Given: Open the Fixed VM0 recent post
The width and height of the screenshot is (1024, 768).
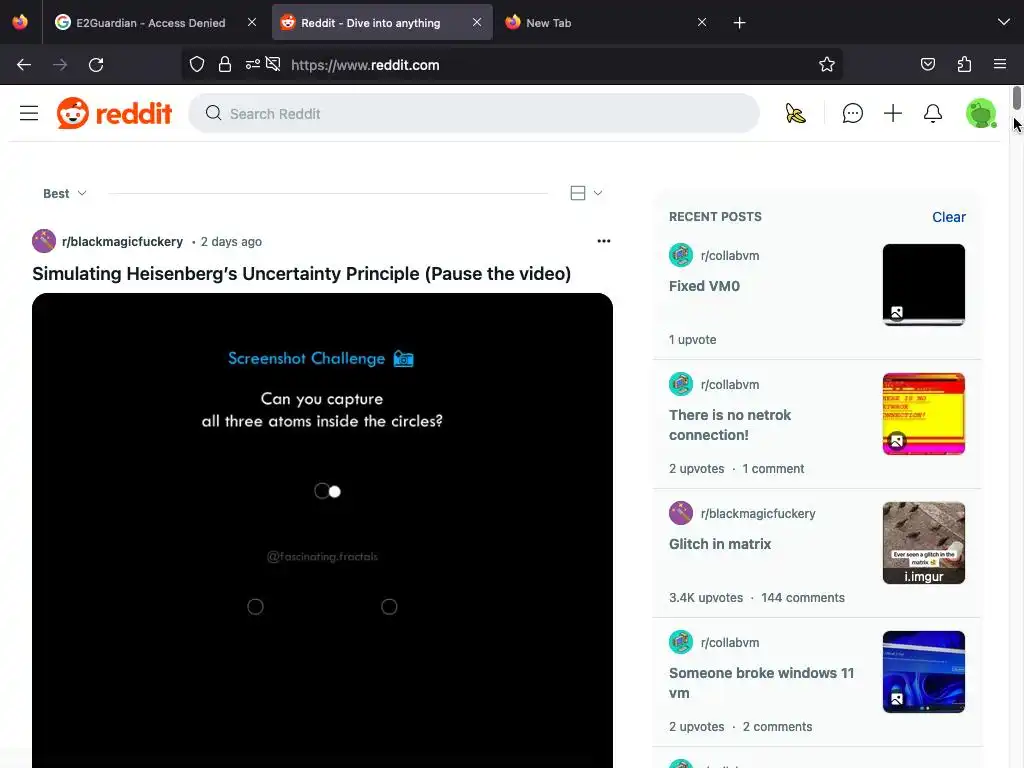Looking at the screenshot, I should pos(704,286).
